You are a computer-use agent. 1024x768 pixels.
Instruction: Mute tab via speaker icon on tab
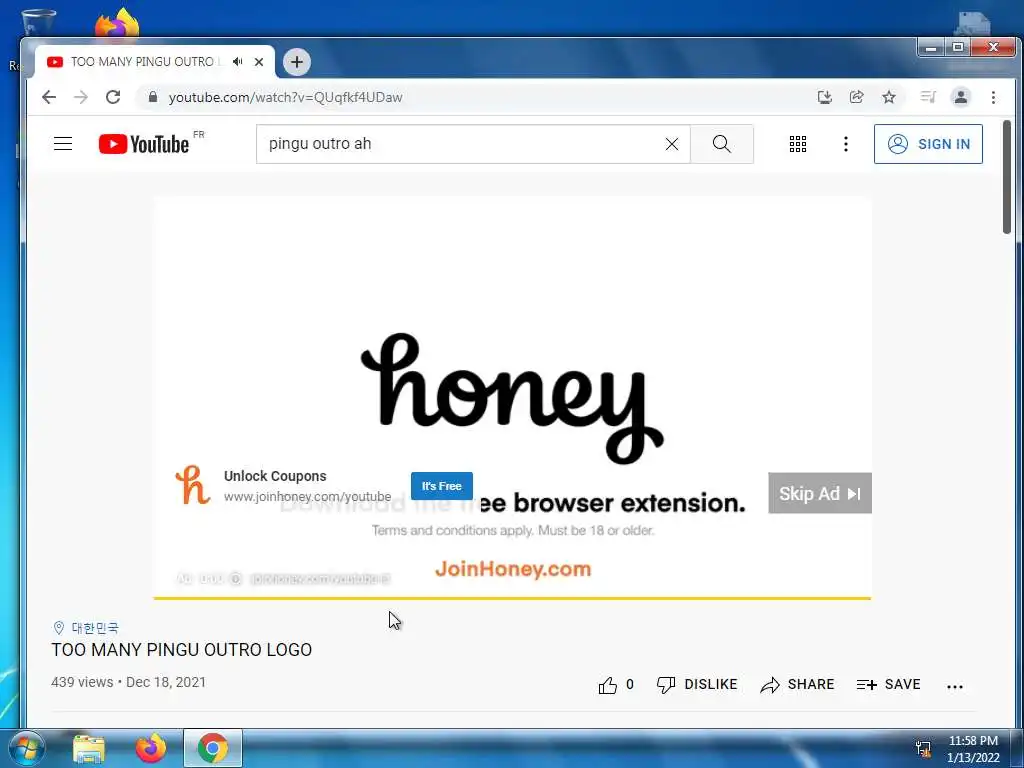238,61
